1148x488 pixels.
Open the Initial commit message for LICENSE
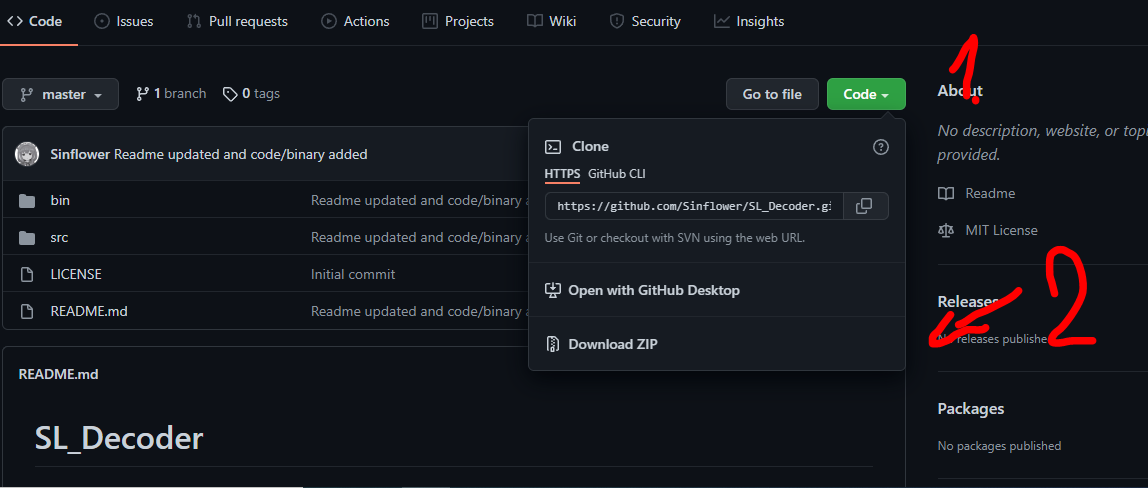coord(353,274)
